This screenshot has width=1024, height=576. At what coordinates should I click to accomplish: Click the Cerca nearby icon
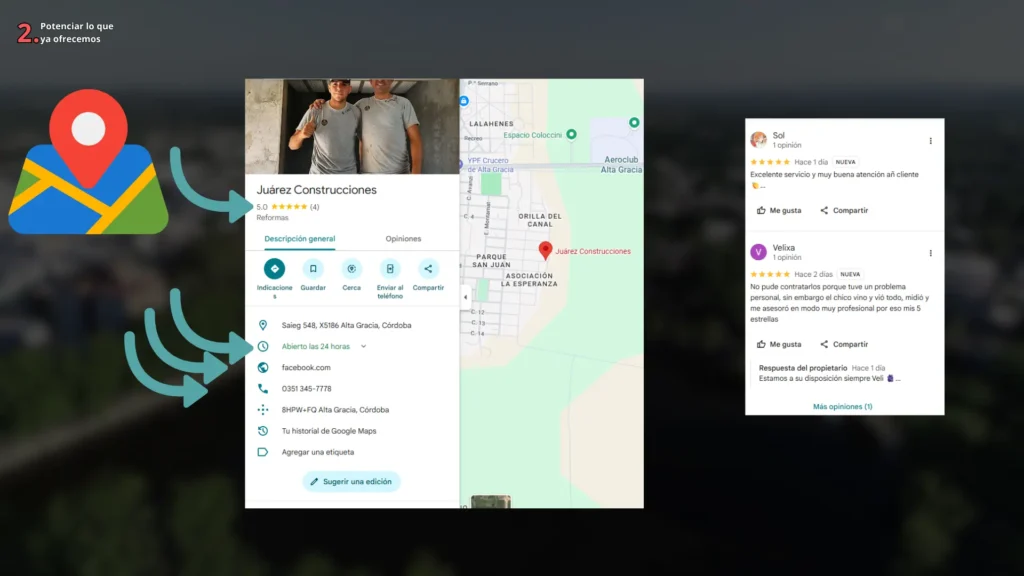351,268
